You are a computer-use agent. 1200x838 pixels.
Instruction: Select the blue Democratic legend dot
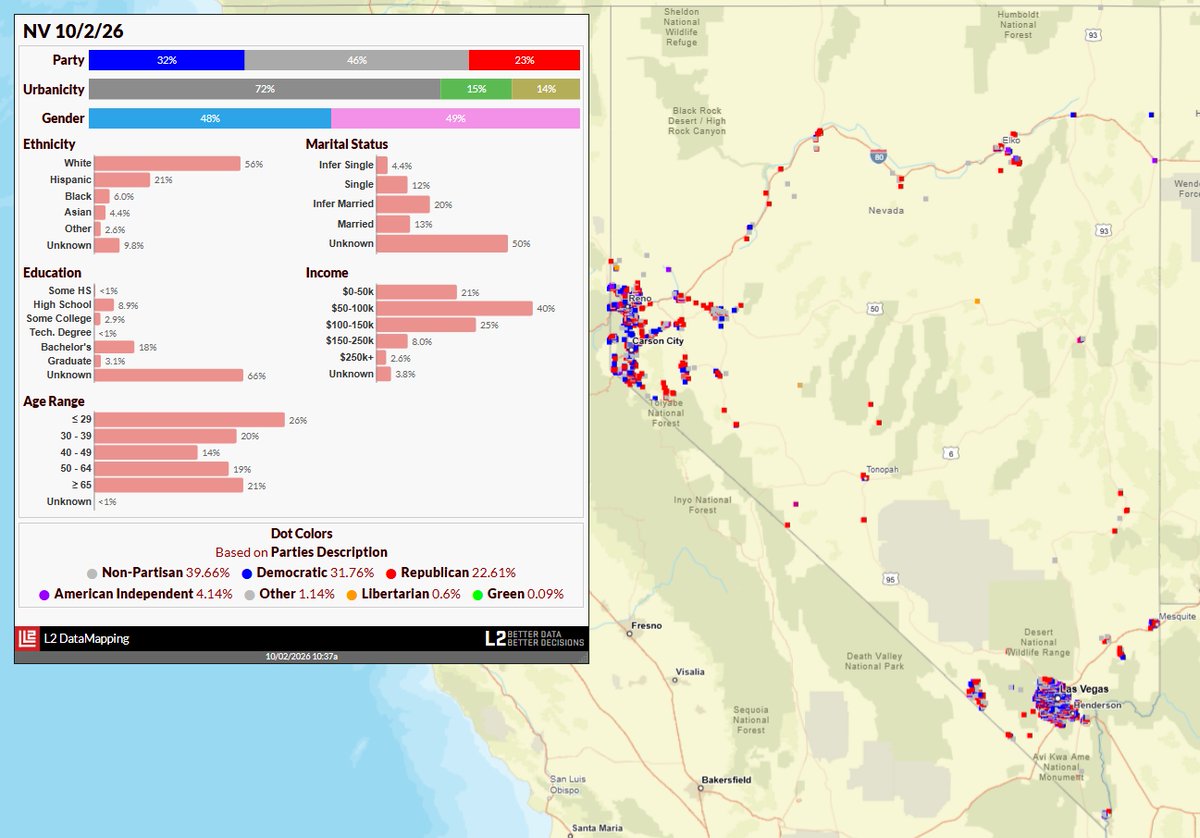(247, 573)
